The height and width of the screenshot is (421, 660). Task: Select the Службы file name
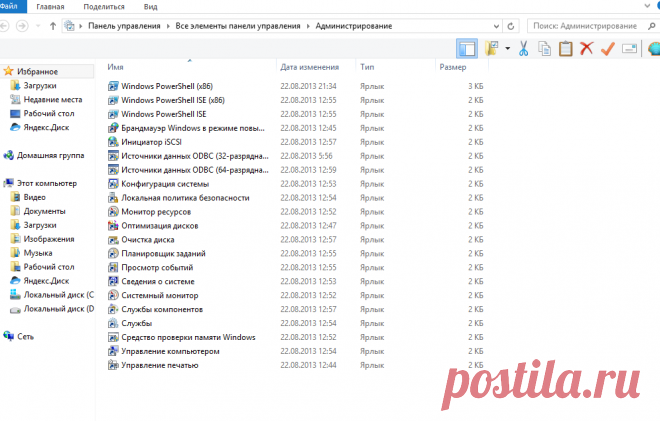(x=136, y=323)
